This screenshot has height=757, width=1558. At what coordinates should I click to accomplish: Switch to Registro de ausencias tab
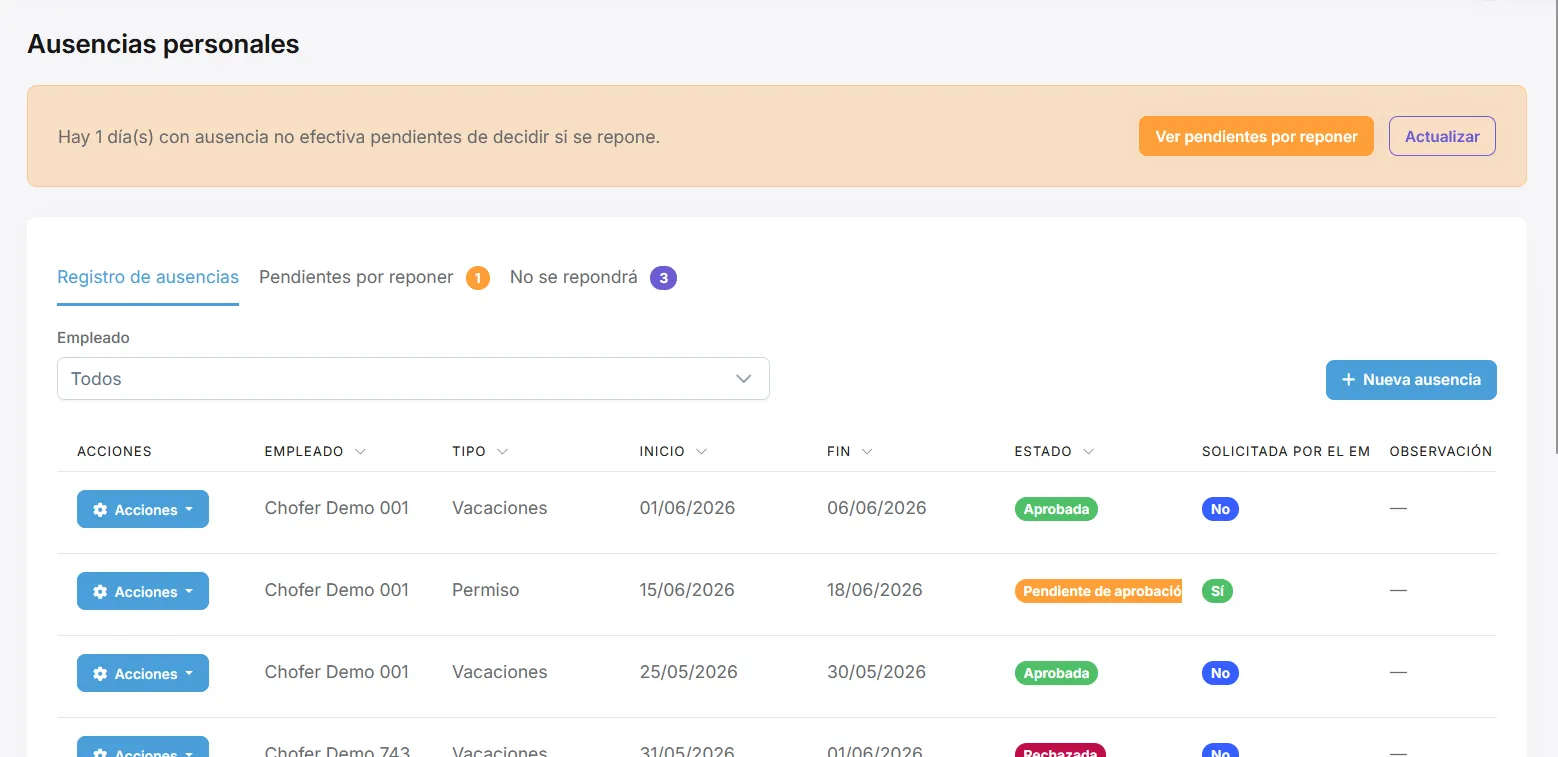coord(148,277)
